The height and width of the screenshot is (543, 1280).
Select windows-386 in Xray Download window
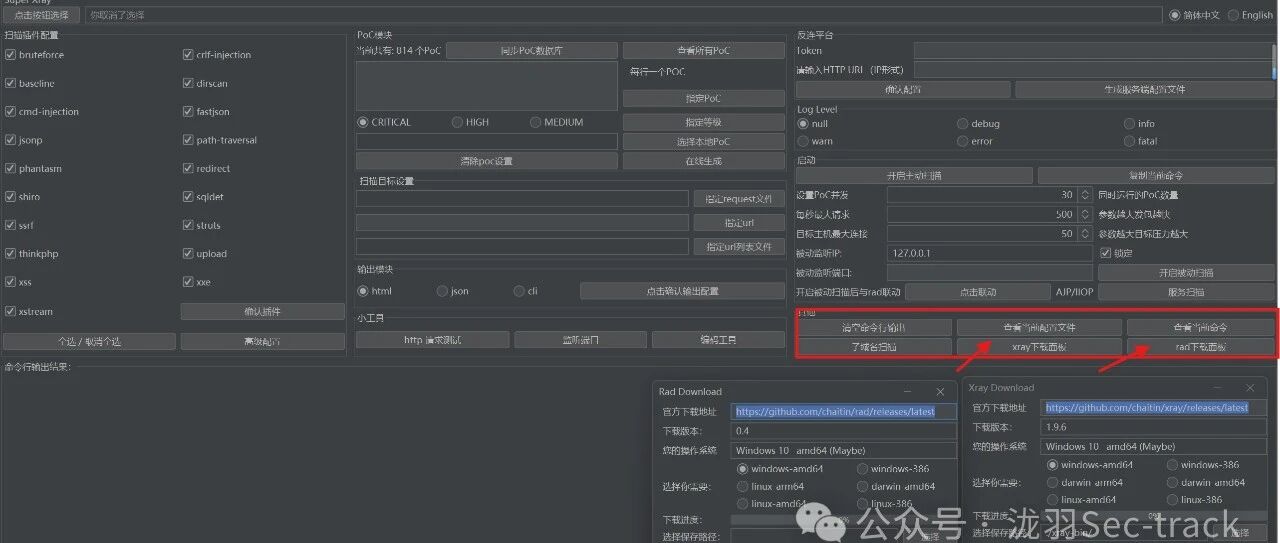(x=1172, y=465)
